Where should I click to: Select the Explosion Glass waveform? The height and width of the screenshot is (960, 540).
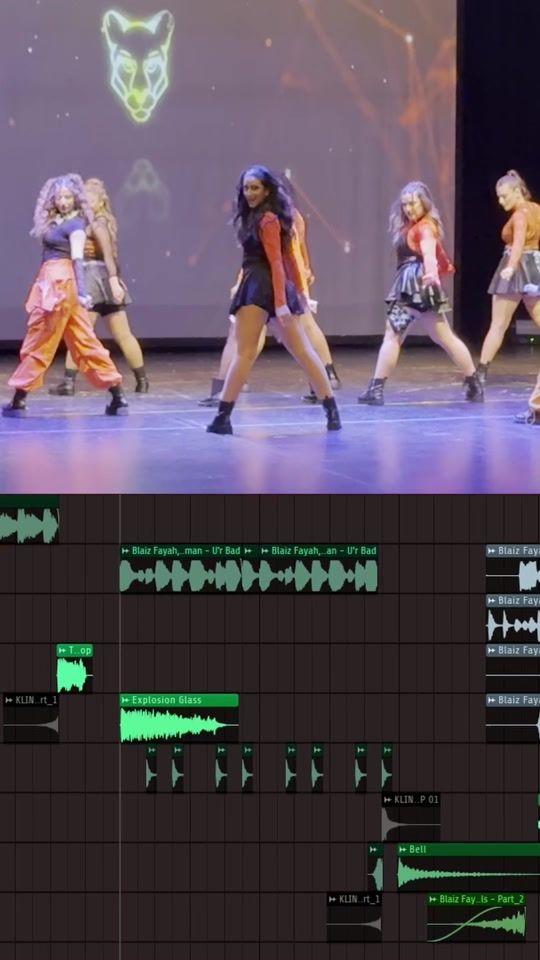pyautogui.click(x=179, y=725)
